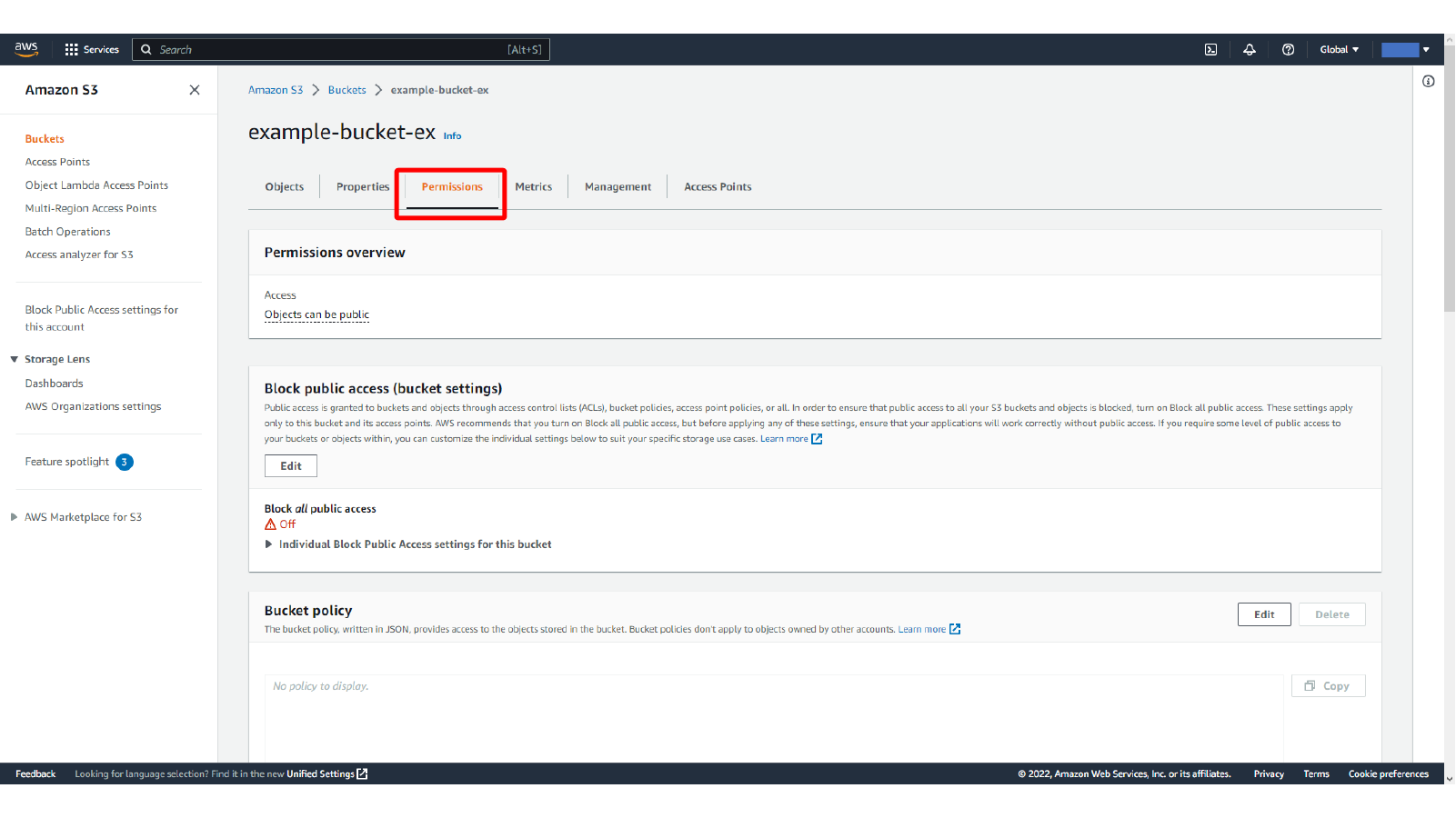Switch to the Properties tab
Image resolution: width=1456 pixels, height=818 pixels.
tap(363, 187)
